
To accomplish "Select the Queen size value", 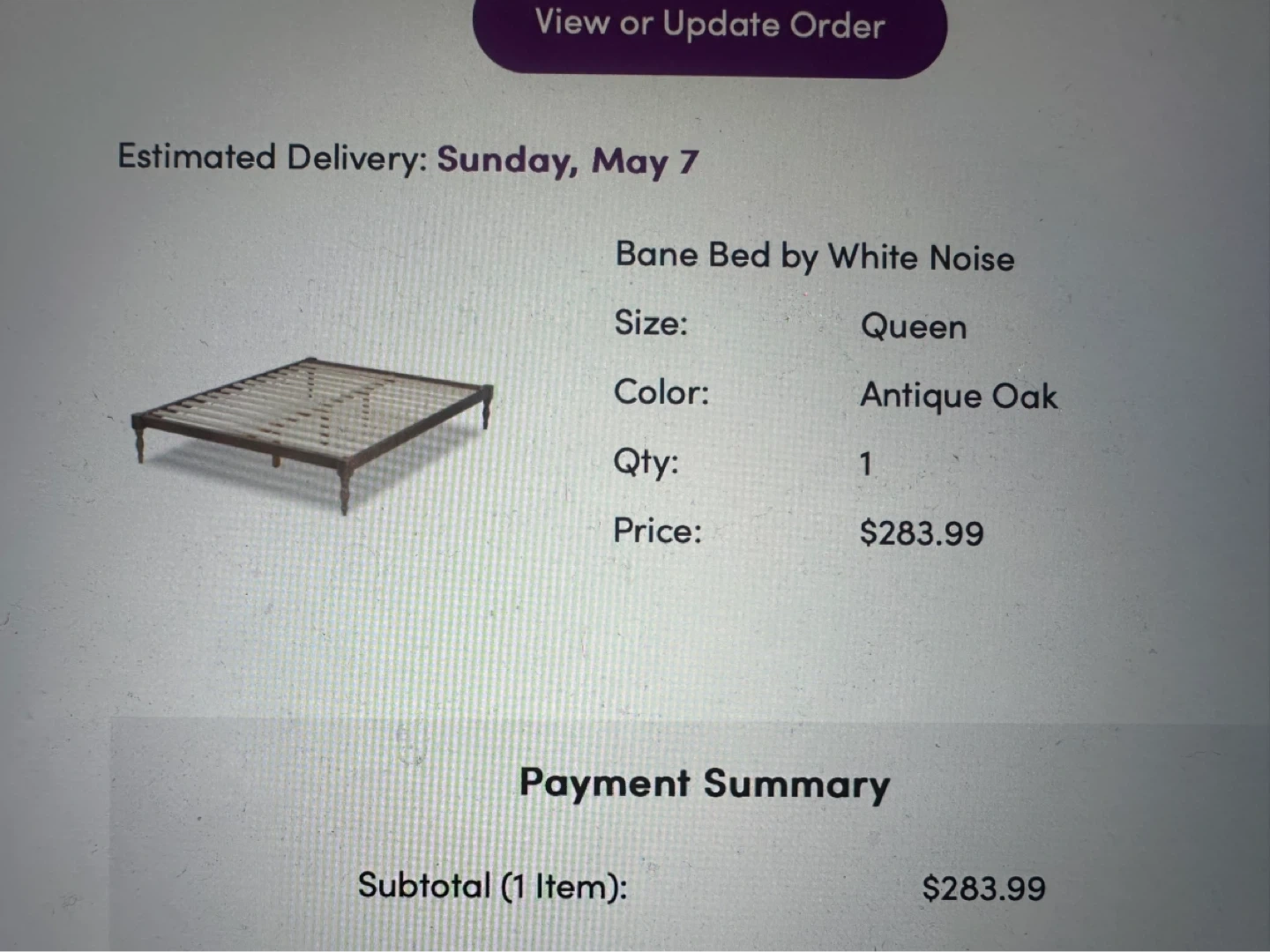I will pos(913,328).
